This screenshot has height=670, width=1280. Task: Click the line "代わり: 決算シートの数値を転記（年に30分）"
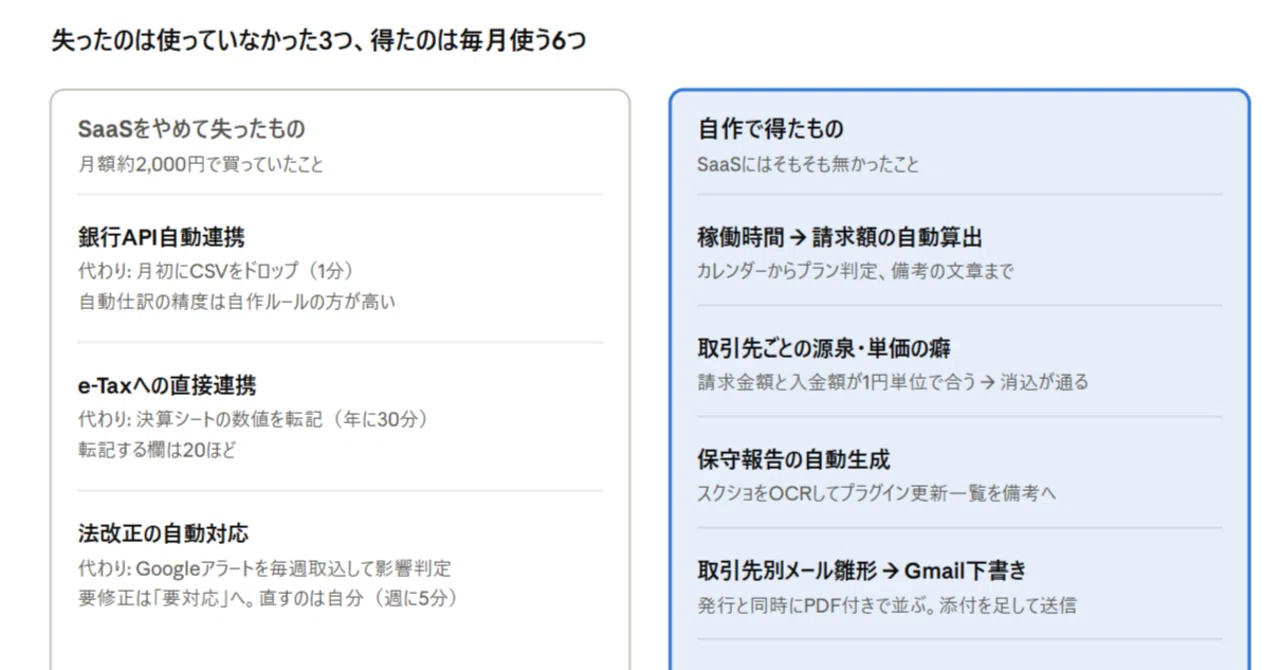252,419
